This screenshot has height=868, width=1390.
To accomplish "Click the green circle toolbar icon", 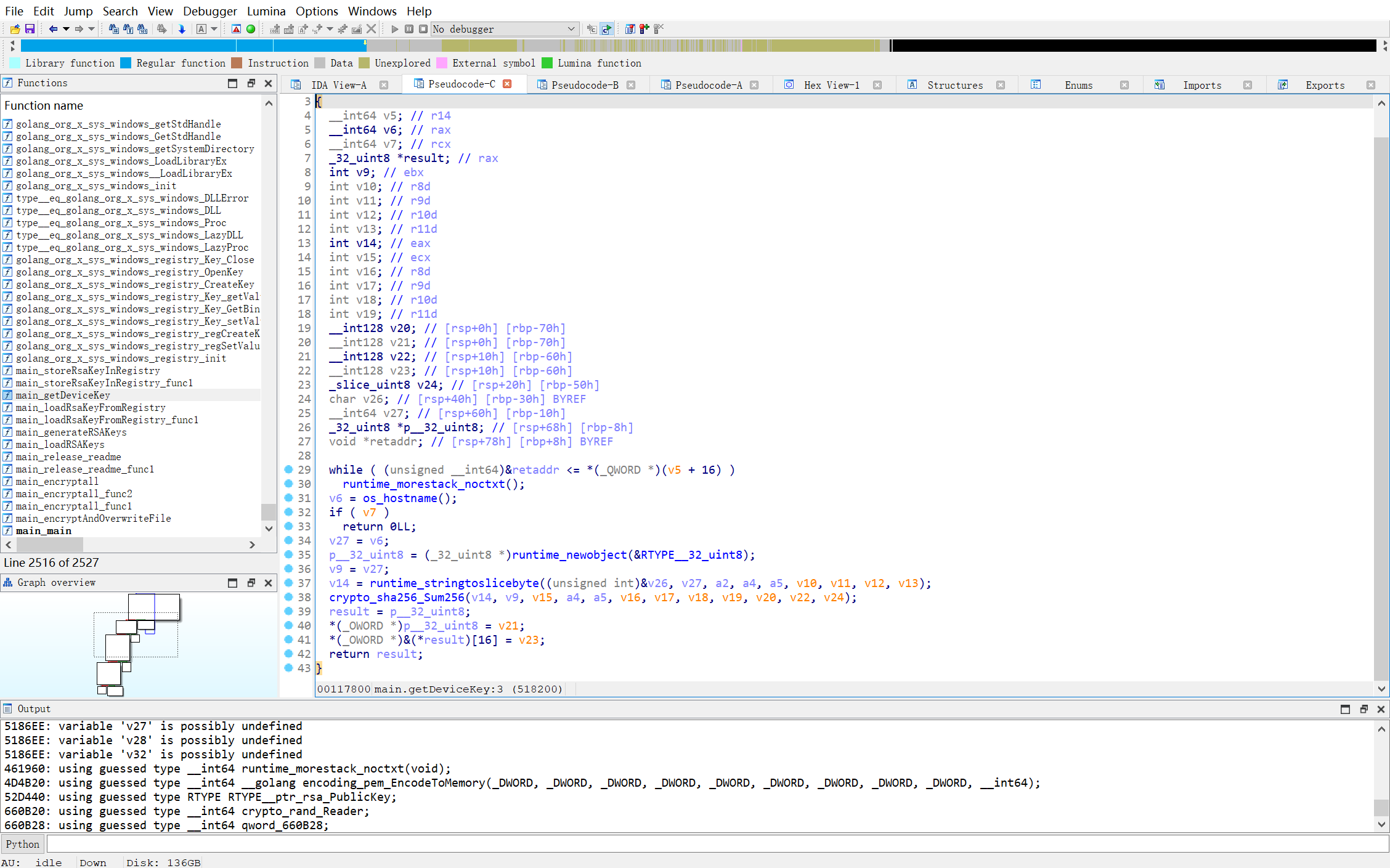I will tap(251, 29).
